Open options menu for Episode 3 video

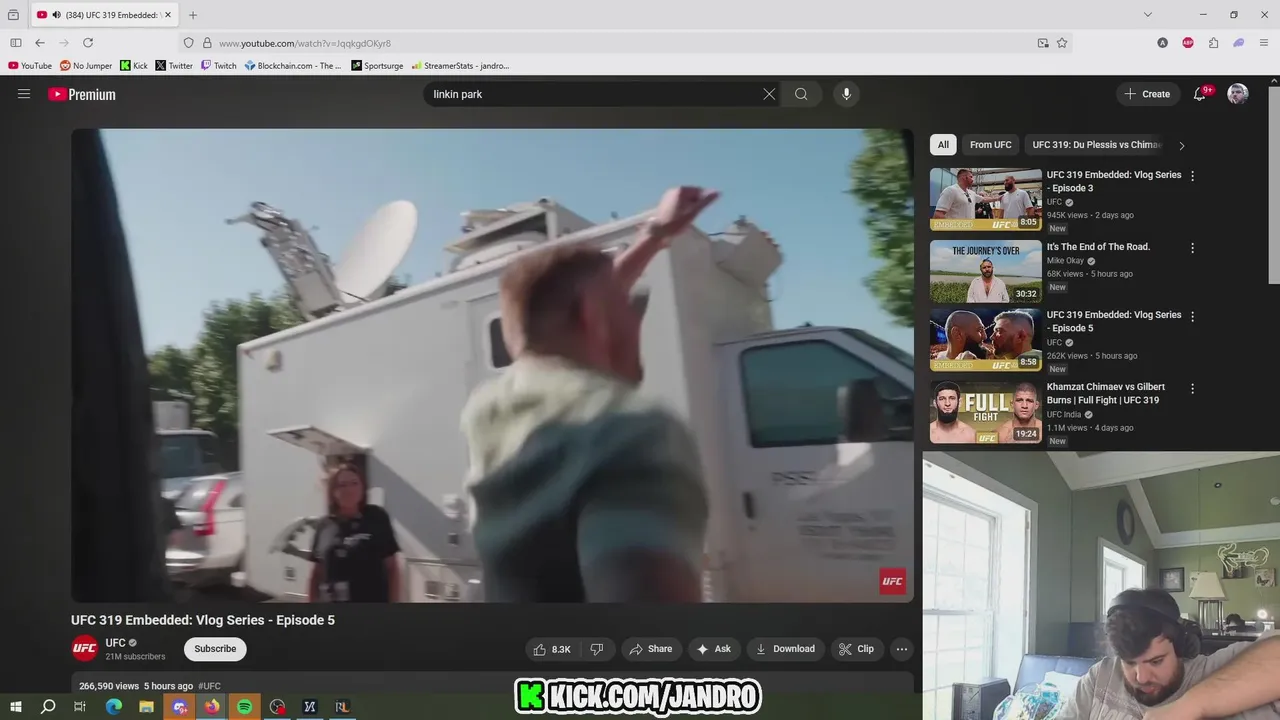pyautogui.click(x=1192, y=176)
